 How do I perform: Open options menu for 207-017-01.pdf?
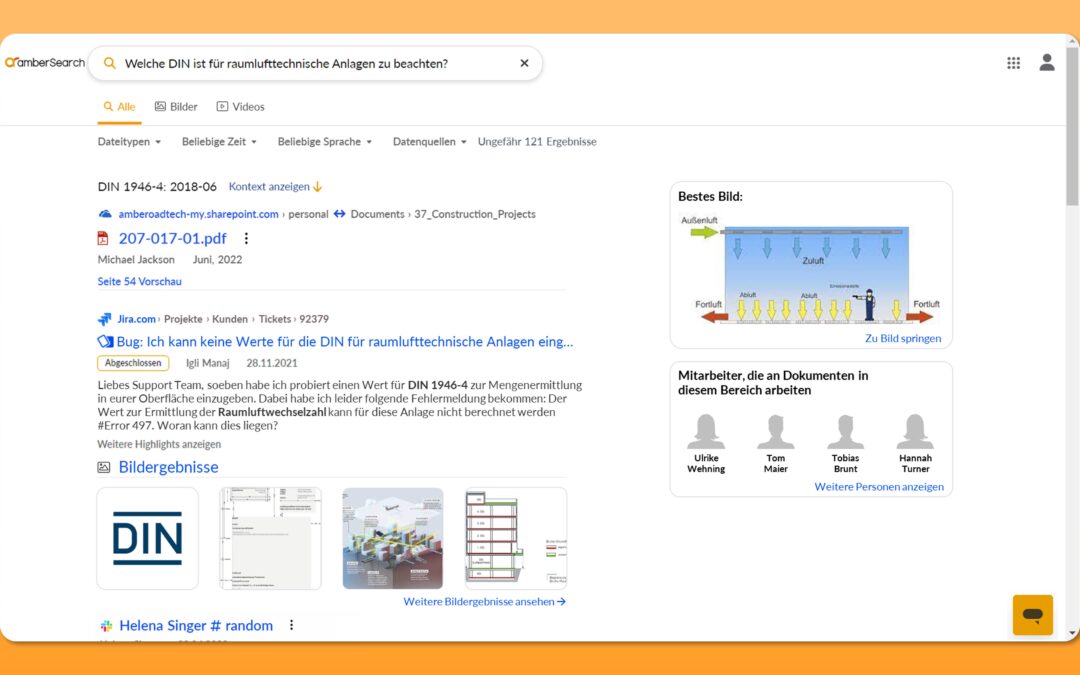(246, 238)
